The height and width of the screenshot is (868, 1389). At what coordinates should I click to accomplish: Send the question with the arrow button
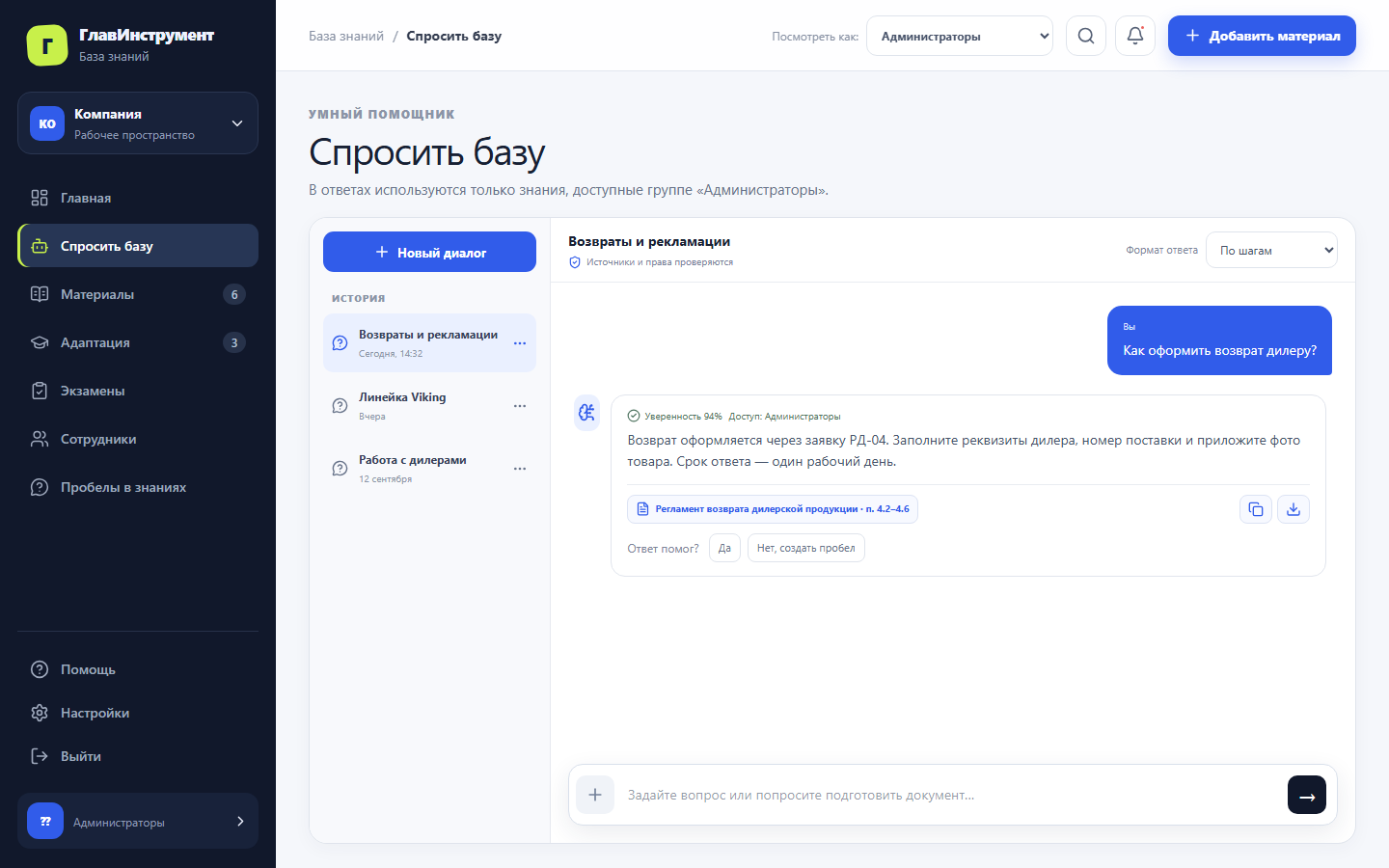tap(1307, 795)
